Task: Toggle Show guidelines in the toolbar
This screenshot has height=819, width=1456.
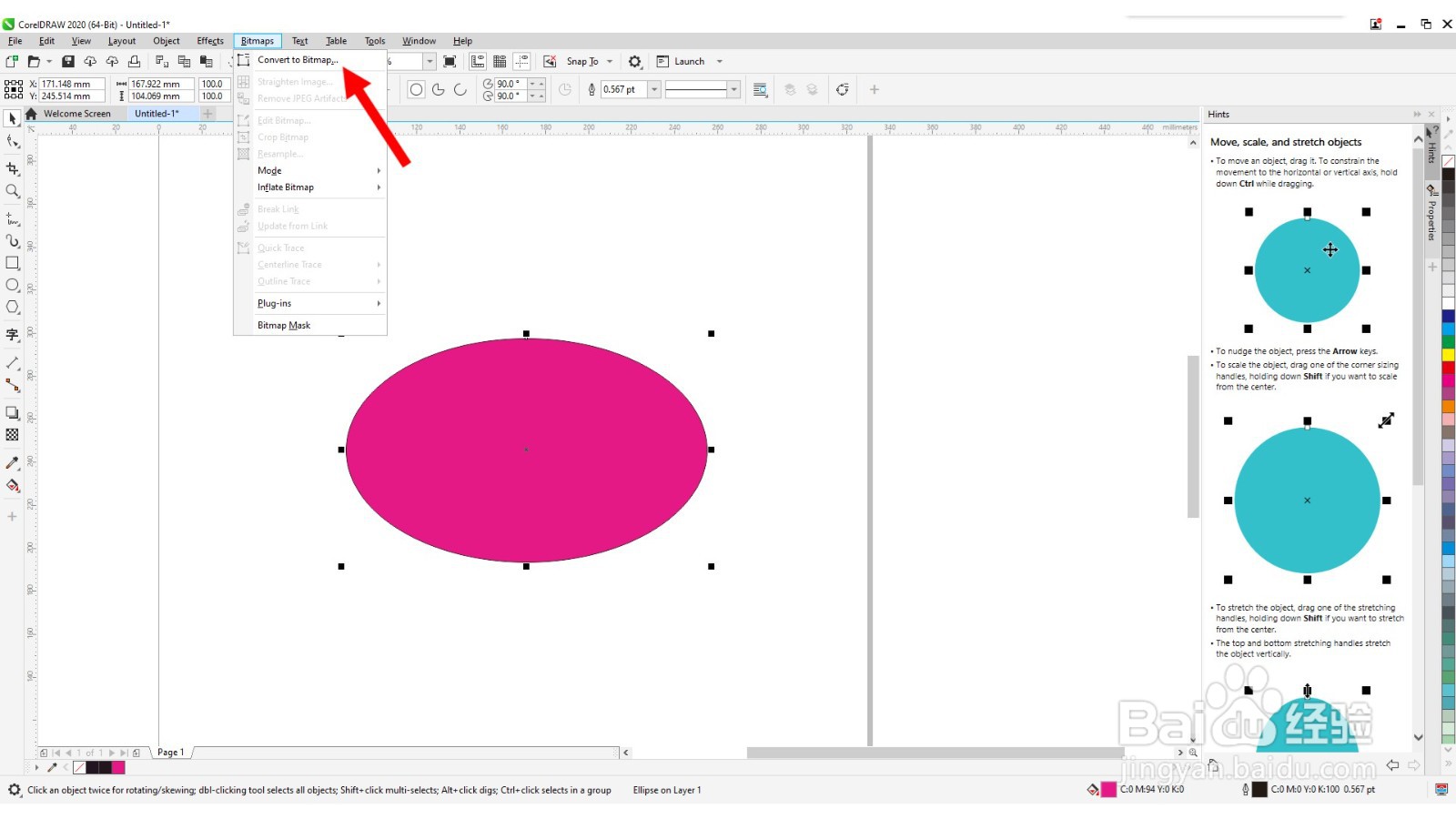Action: pos(521,61)
